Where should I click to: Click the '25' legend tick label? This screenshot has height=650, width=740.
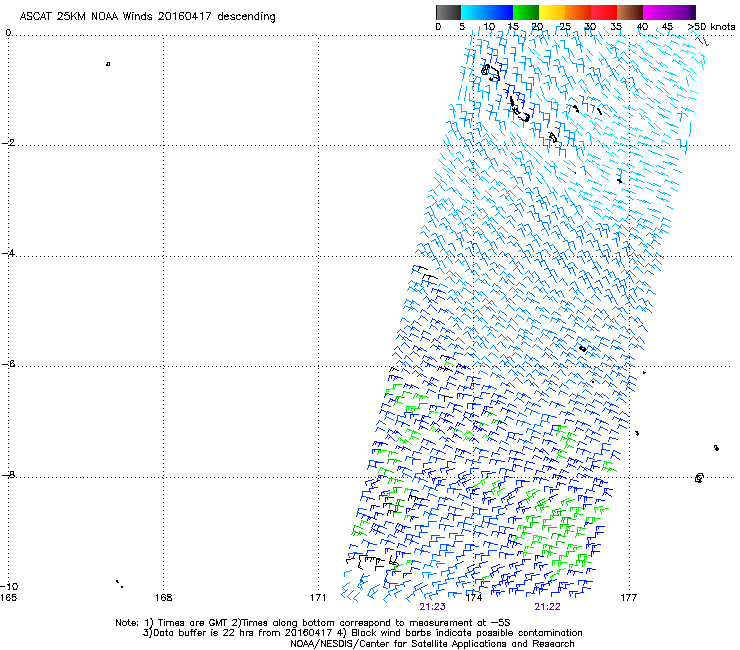click(565, 27)
